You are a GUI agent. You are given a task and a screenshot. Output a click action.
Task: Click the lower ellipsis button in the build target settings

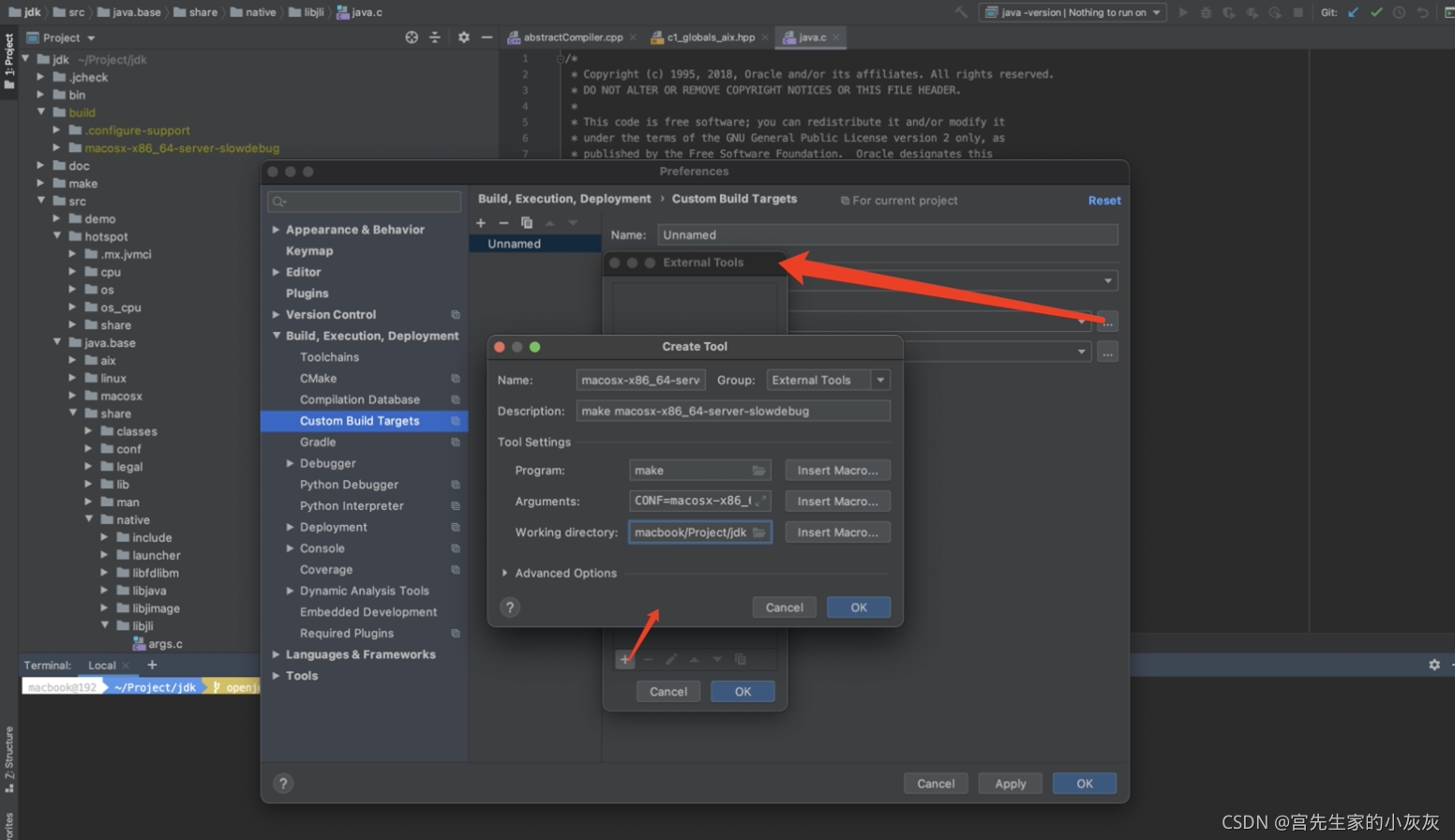tap(1108, 353)
